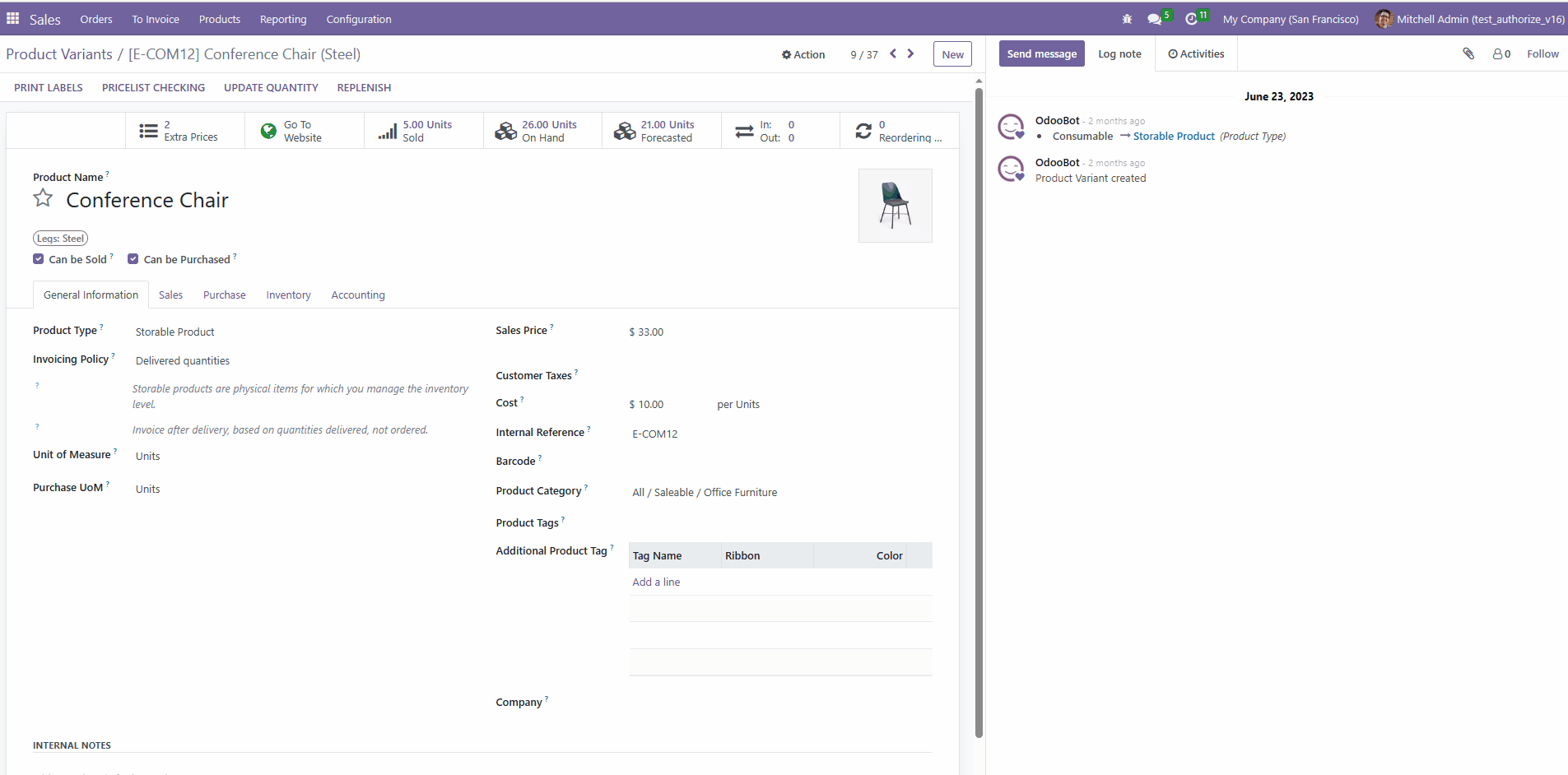Go to next record arrow
The image size is (1568, 775).
point(910,53)
